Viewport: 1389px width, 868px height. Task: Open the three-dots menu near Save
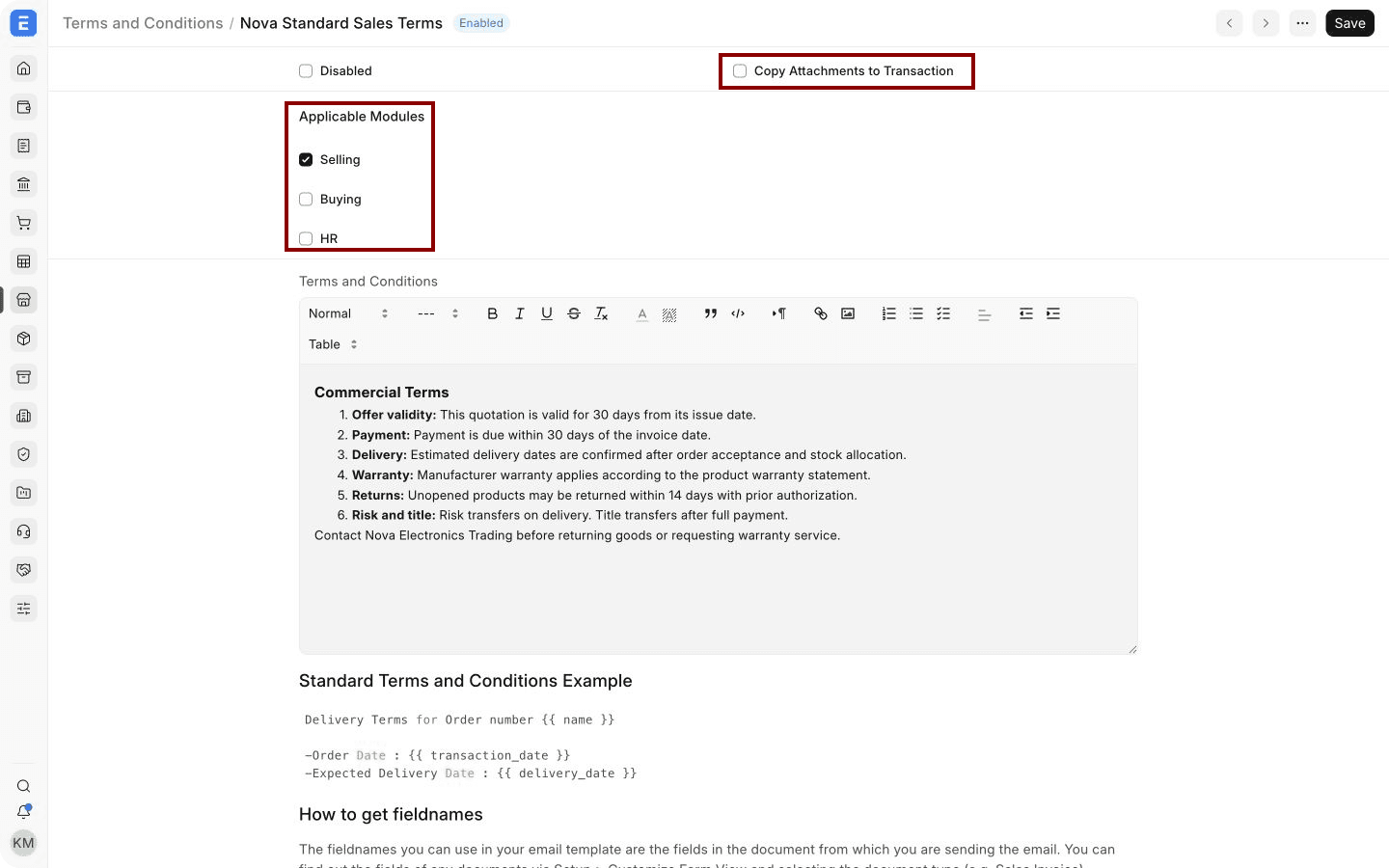(1303, 23)
